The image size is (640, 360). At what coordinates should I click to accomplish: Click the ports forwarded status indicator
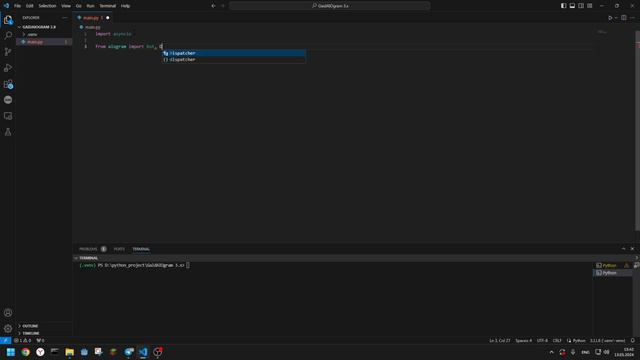(x=40, y=340)
